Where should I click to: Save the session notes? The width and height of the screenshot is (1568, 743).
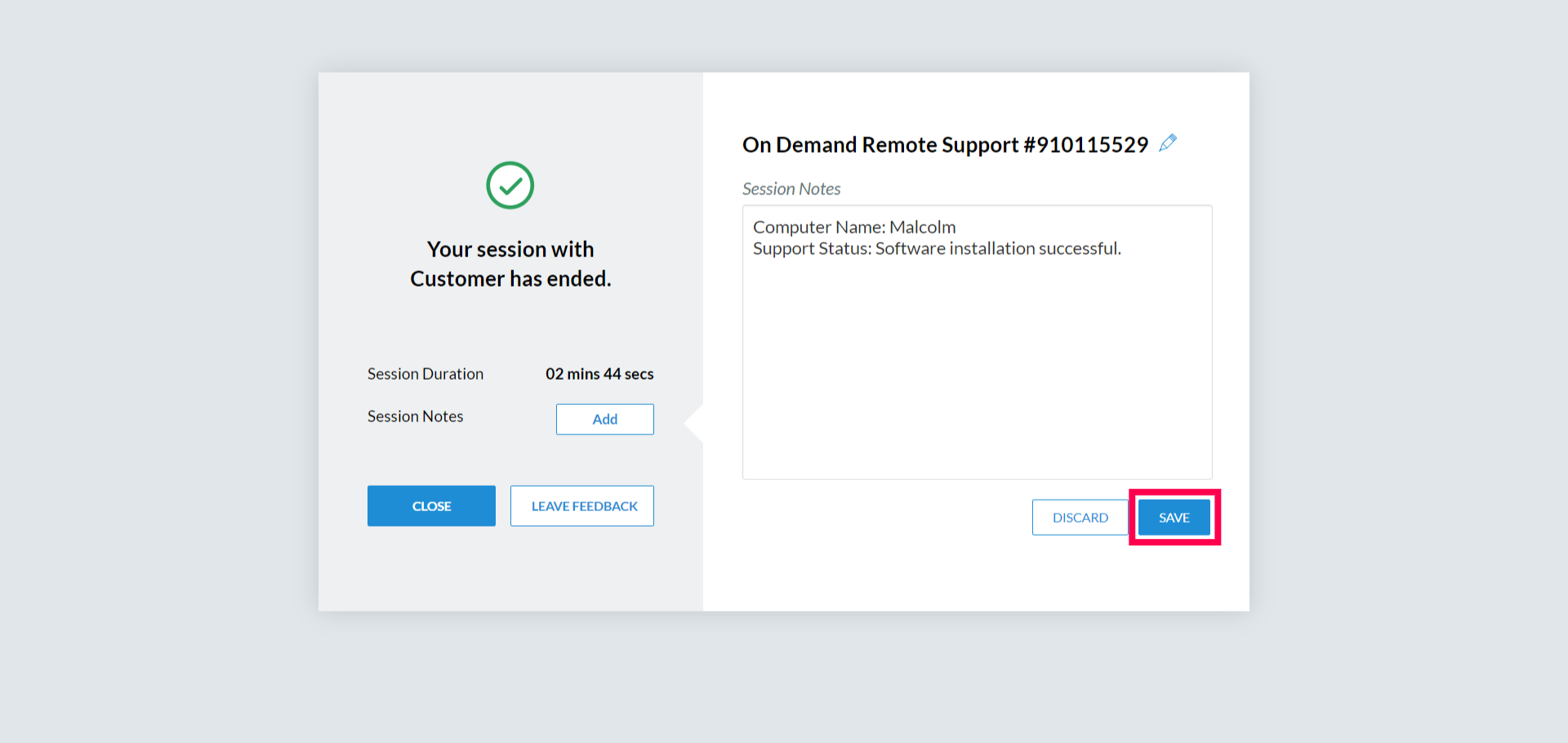[1174, 518]
